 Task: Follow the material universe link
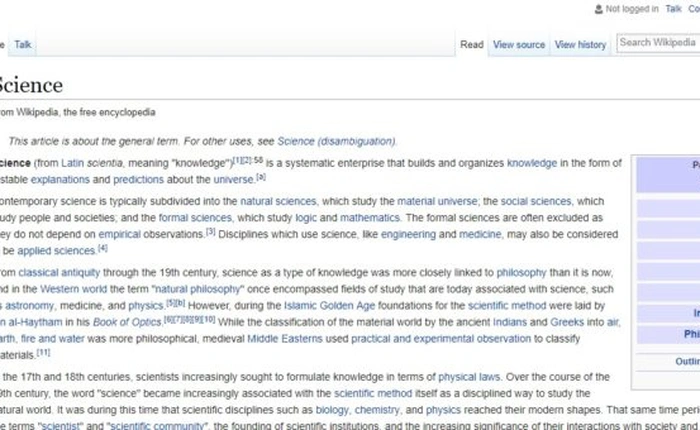(437, 202)
